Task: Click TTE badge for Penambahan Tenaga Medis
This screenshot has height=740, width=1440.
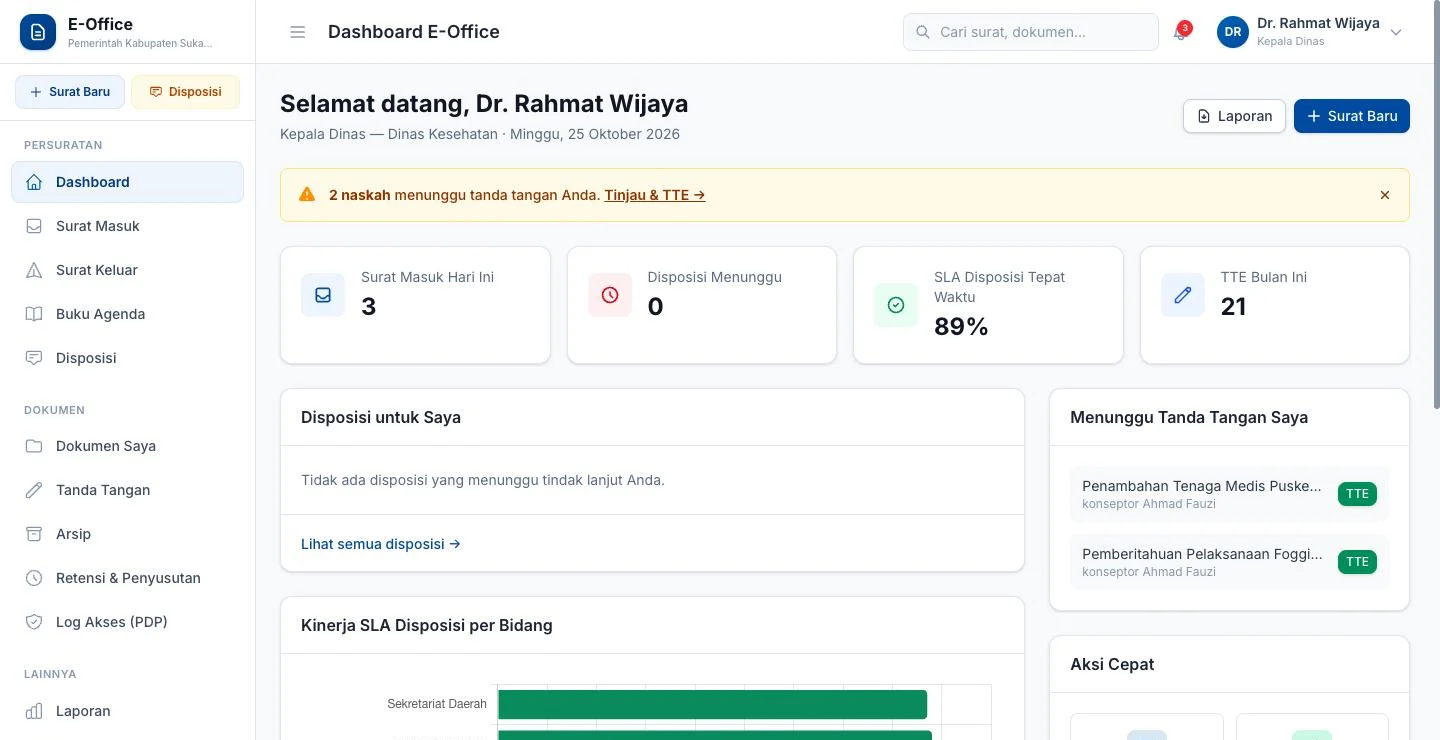Action: 1357,494
